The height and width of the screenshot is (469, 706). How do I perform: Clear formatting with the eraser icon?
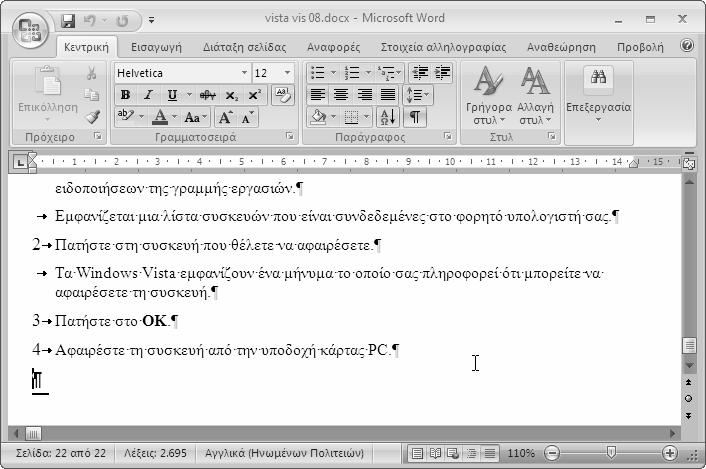click(x=283, y=95)
